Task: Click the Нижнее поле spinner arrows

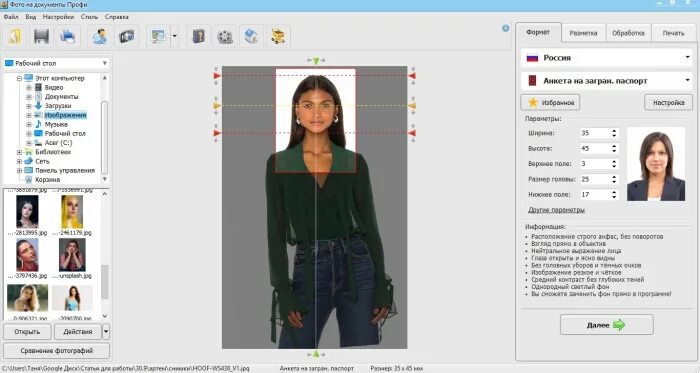Action: (614, 195)
